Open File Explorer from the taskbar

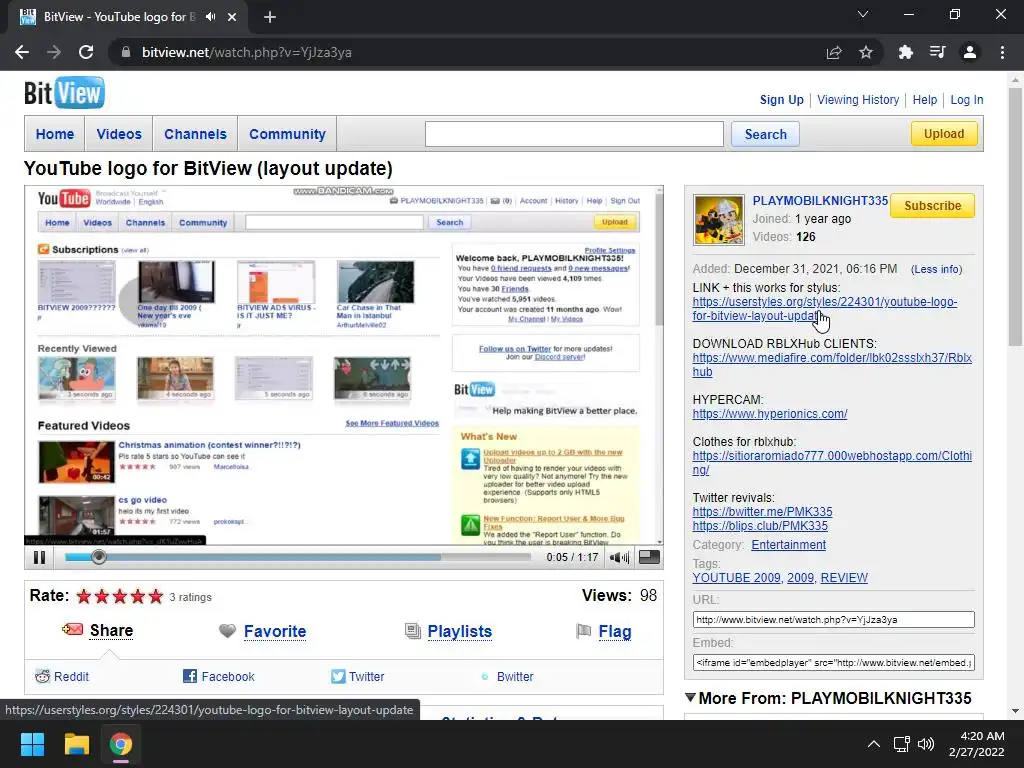tap(76, 744)
